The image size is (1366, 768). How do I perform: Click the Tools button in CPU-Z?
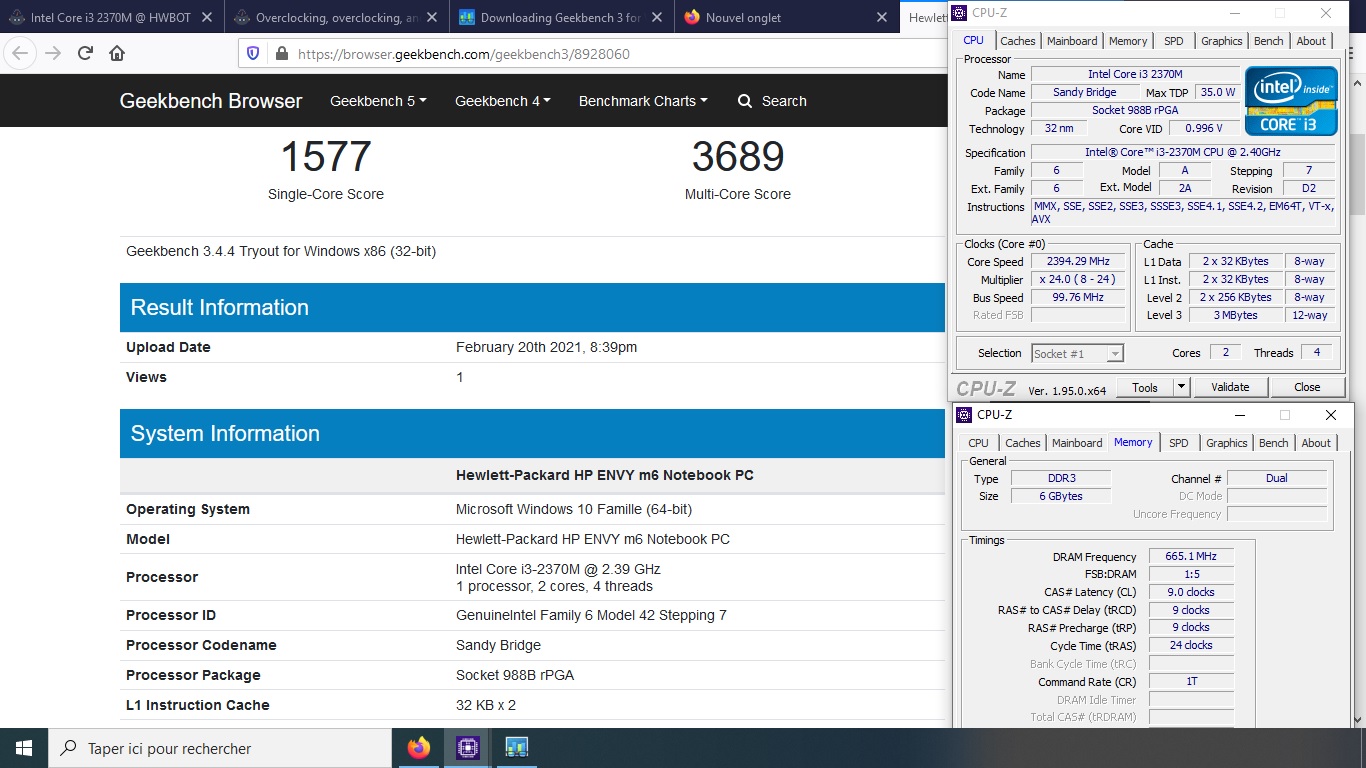tap(1145, 387)
